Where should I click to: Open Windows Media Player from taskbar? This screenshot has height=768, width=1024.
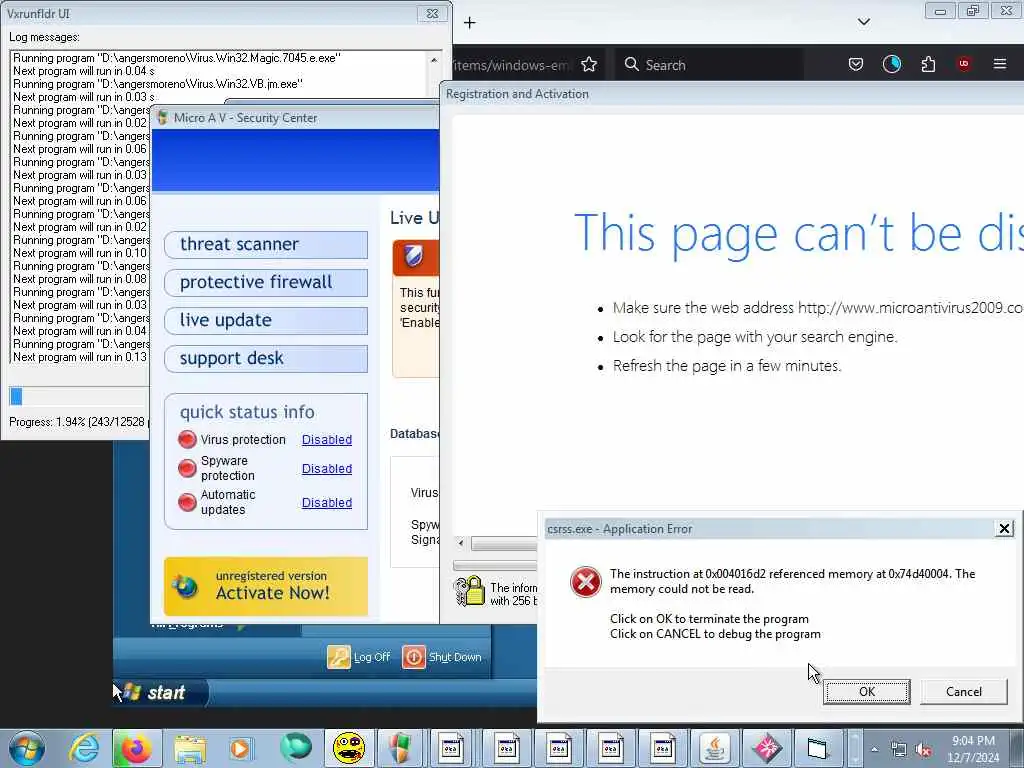click(240, 748)
